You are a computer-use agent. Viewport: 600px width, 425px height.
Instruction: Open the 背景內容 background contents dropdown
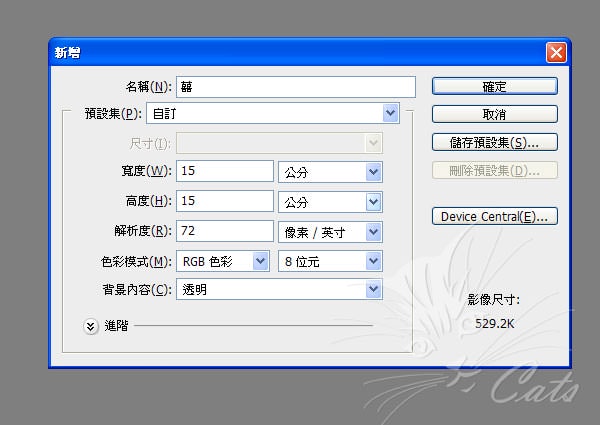pyautogui.click(x=280, y=290)
